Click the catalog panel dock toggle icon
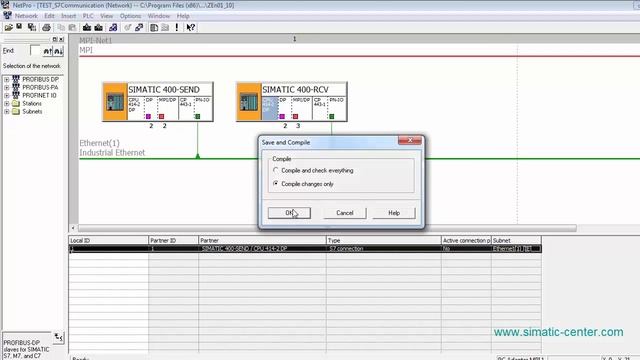Screen dimensions: 640x360 [x=55, y=39]
